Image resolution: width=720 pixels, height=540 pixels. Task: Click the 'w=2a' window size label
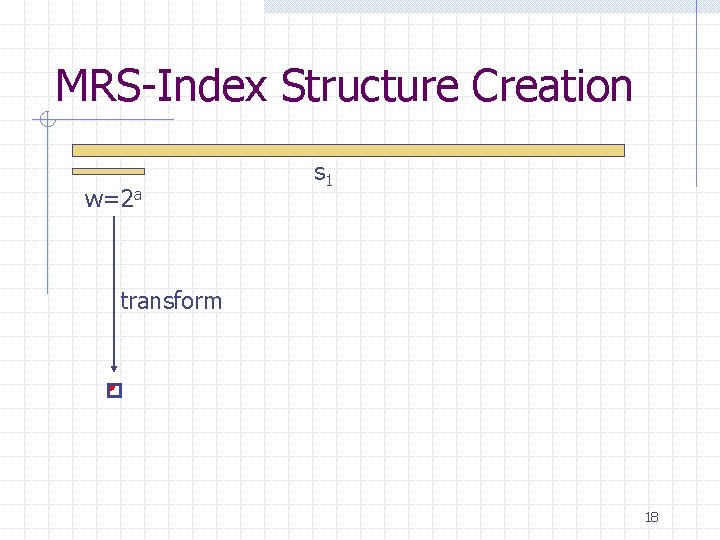pos(113,199)
